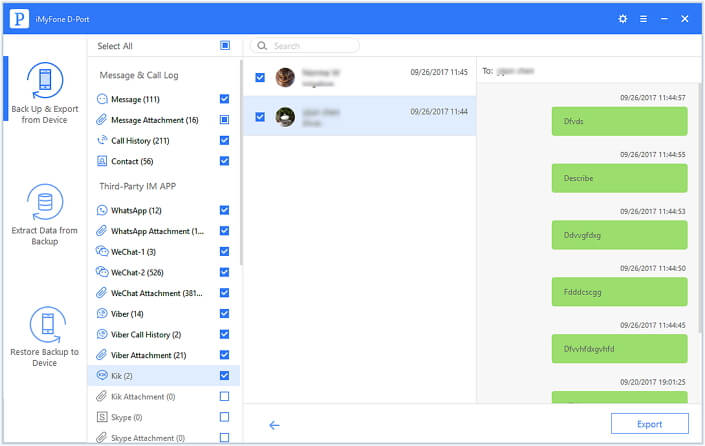
Task: Click the timestamp 09/26/2017 11:44:57
Action: point(653,98)
